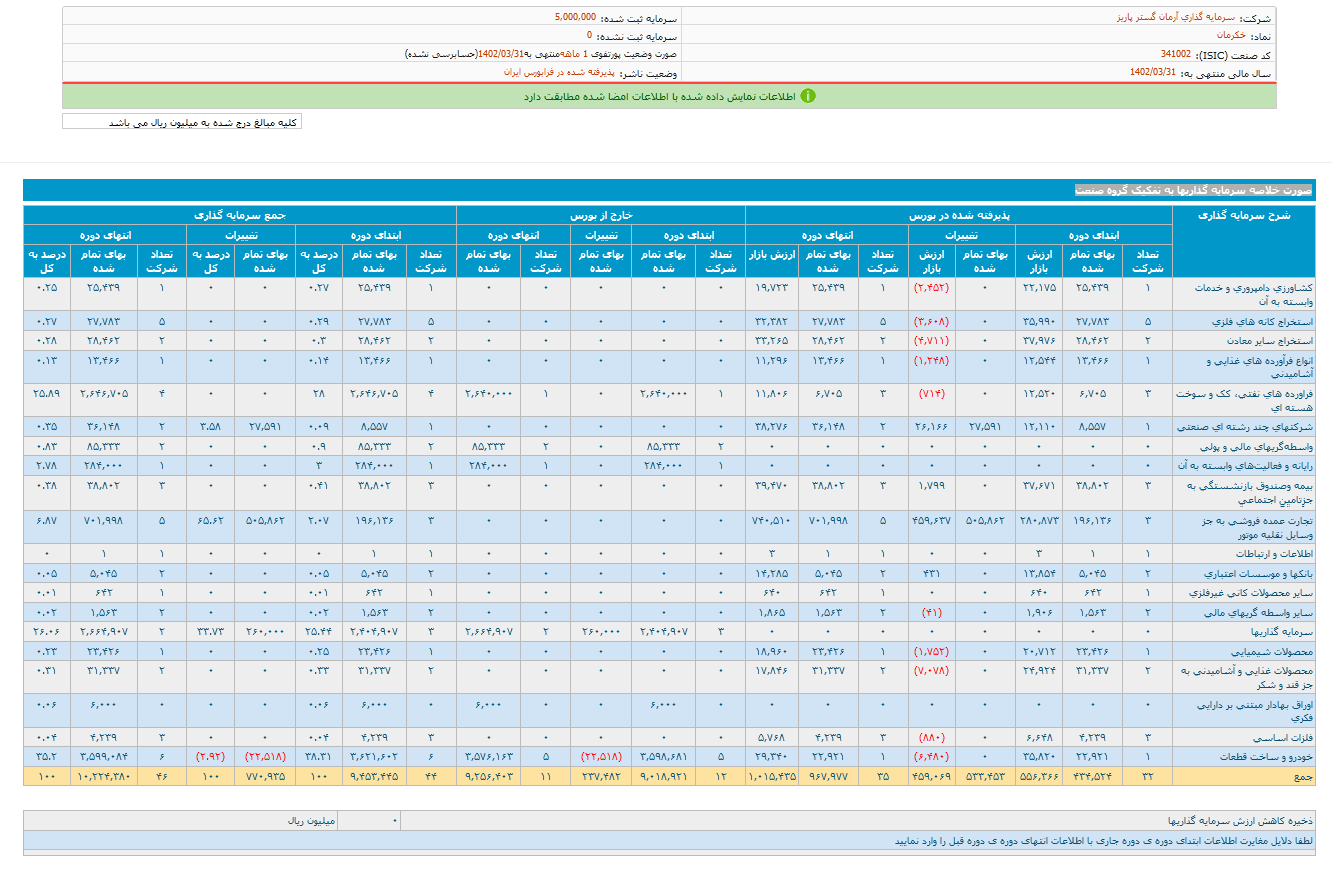Click the جمع total row label
Image resolution: width=1333 pixels, height=872 pixels.
[1300, 775]
